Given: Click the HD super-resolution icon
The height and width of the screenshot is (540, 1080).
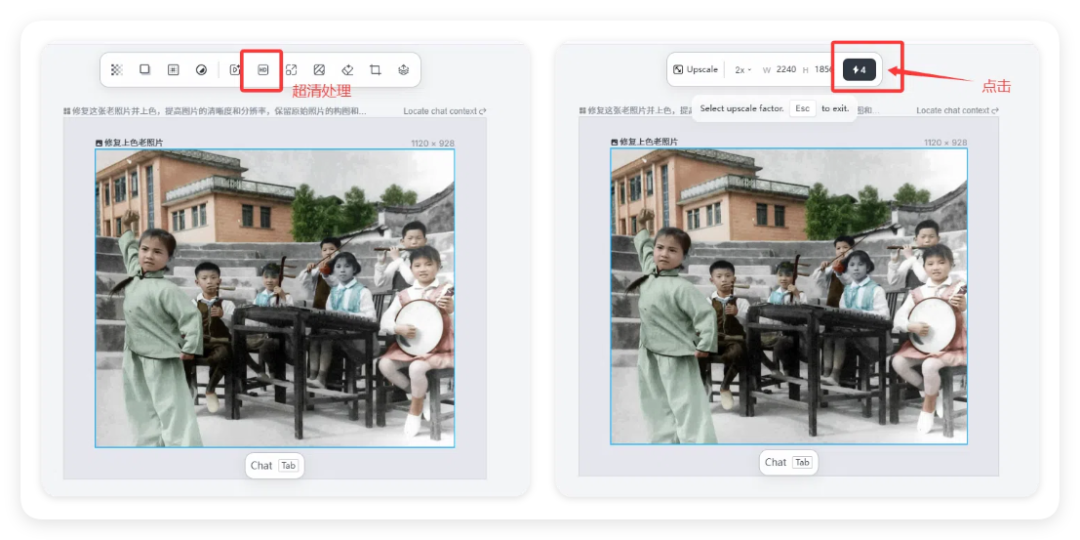Looking at the screenshot, I should 263,70.
